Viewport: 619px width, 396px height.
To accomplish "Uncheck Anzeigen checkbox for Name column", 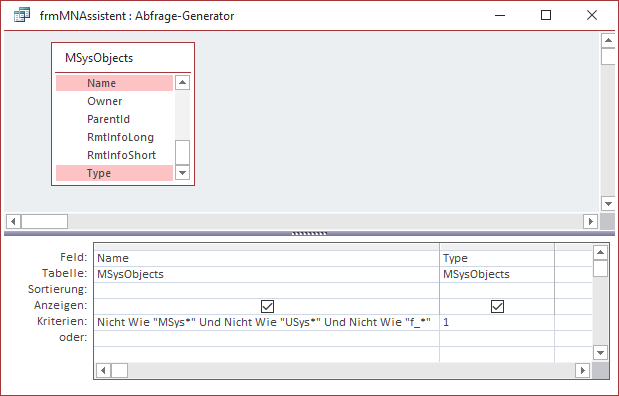I will (x=267, y=306).
